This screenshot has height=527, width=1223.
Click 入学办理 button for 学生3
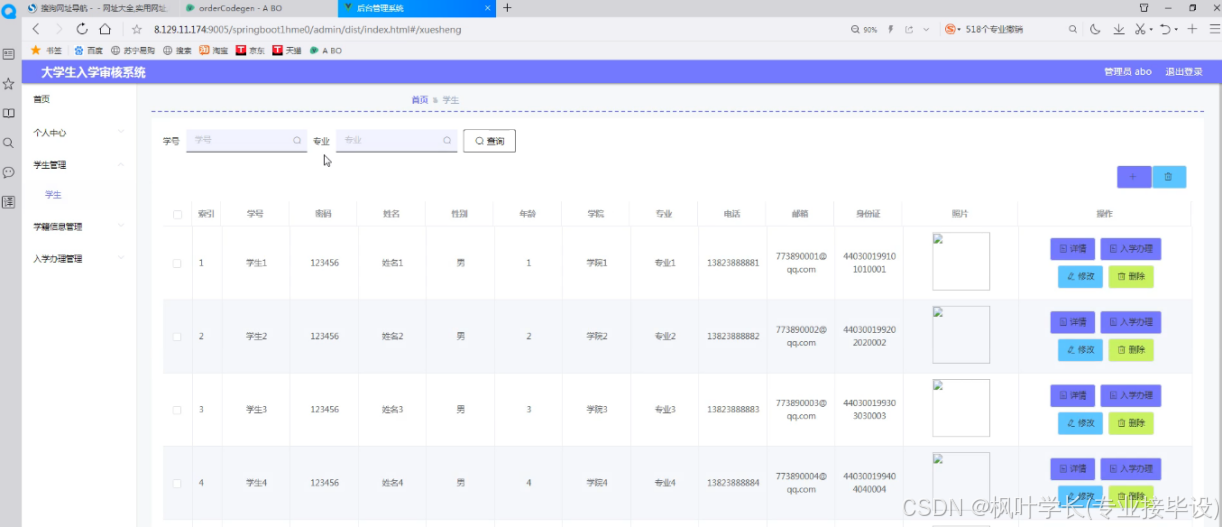click(1131, 396)
